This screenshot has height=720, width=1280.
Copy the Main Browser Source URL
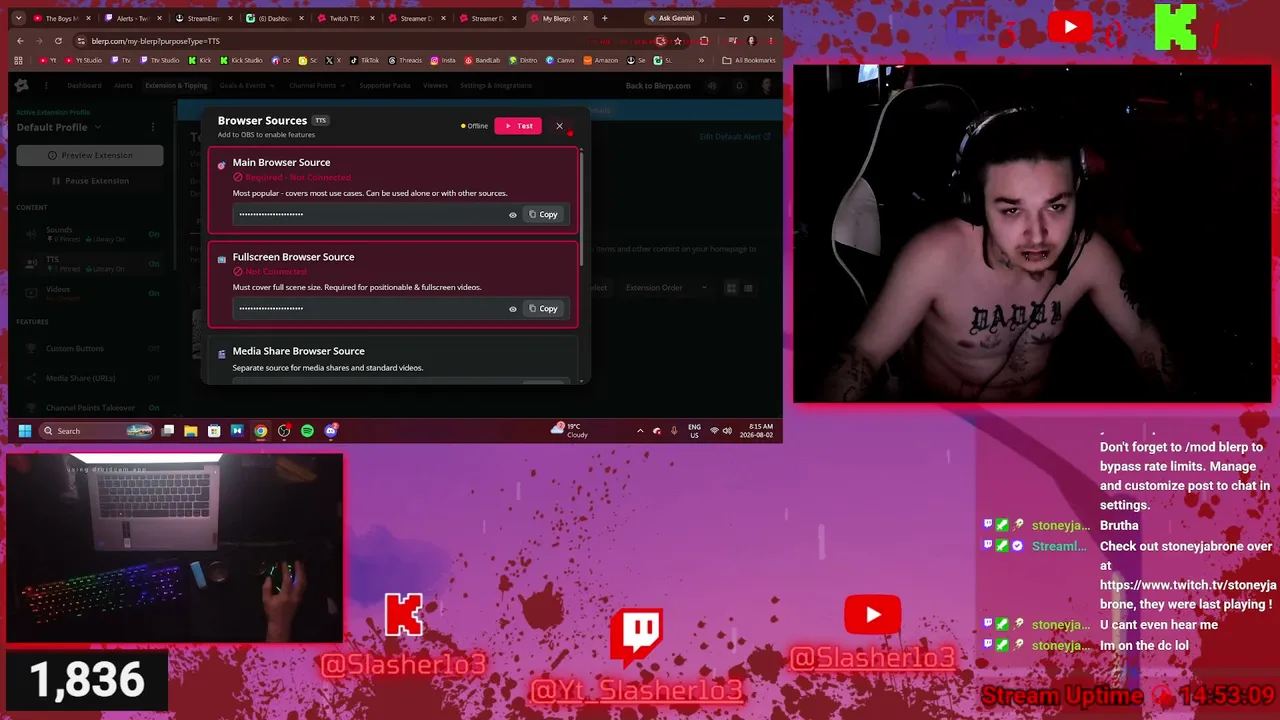coord(543,214)
